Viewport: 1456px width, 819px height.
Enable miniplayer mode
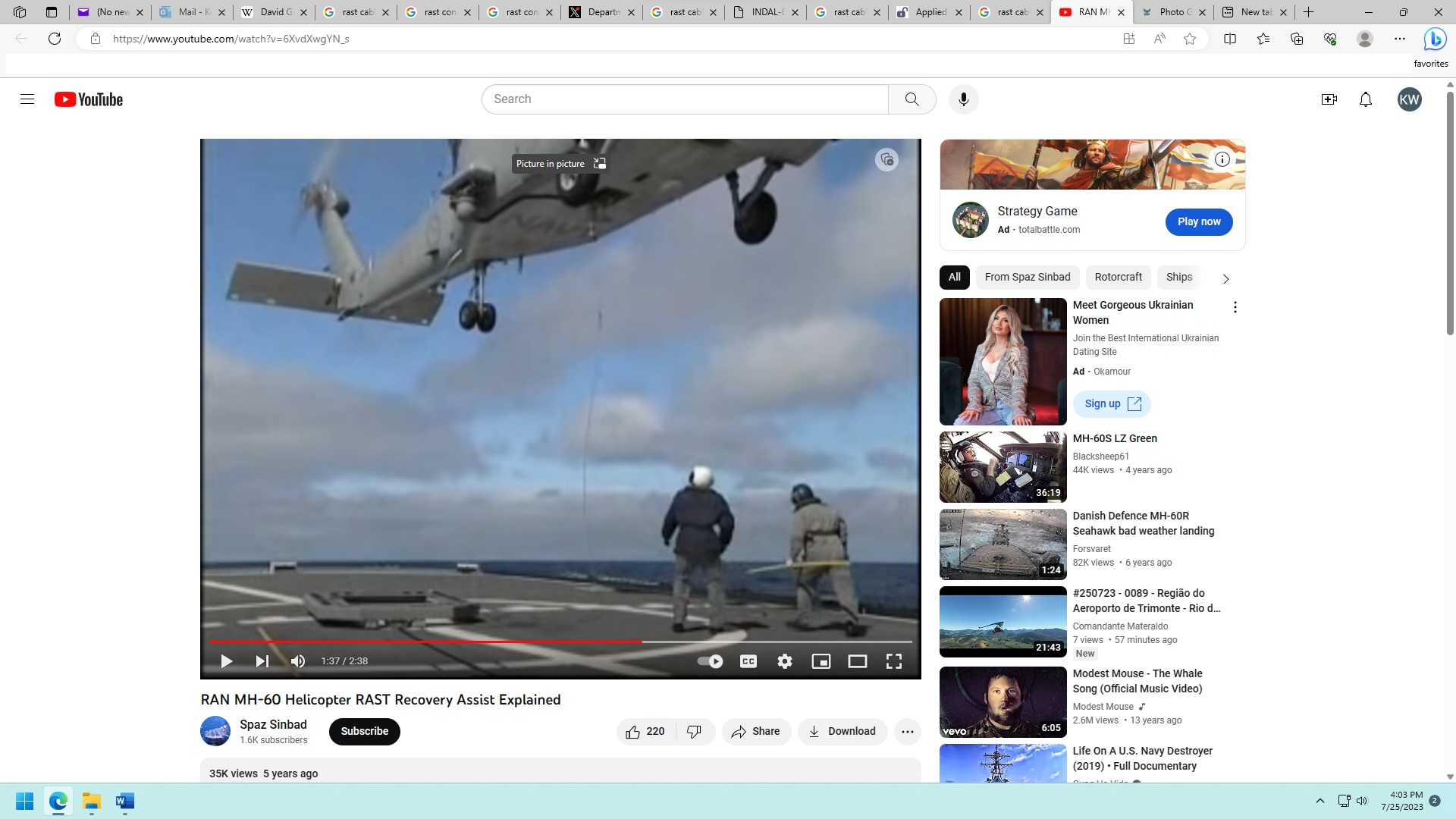[x=821, y=661]
